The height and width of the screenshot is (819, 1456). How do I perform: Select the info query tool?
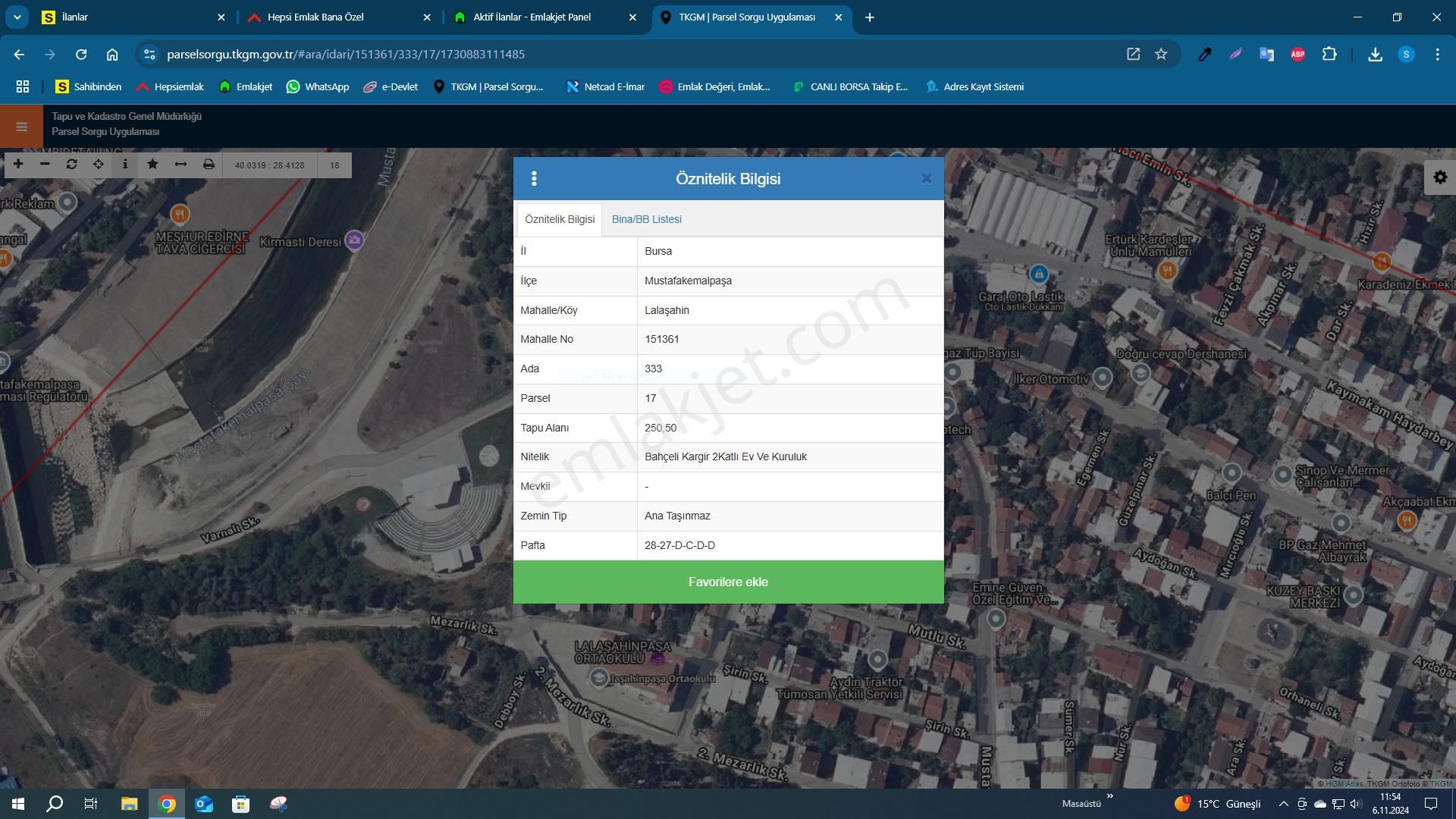pos(125,165)
